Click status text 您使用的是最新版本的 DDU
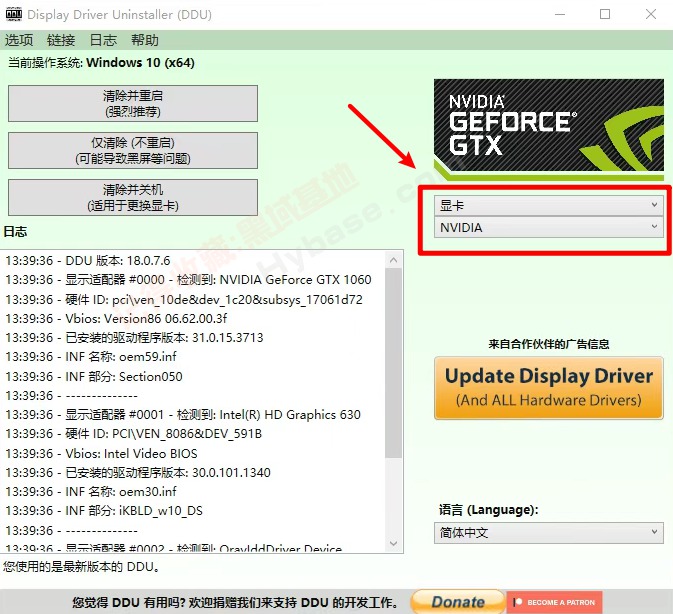673x614 pixels. point(82,567)
